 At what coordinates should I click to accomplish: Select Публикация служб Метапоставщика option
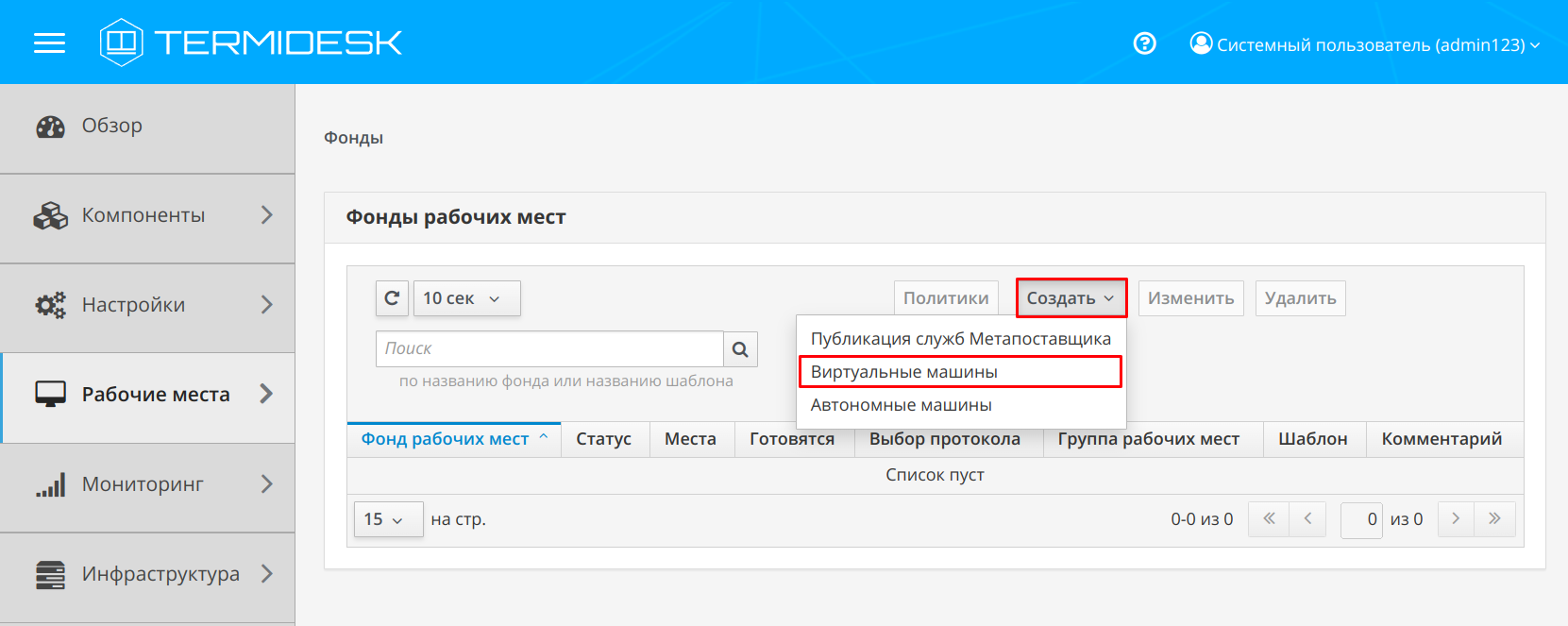click(x=960, y=339)
